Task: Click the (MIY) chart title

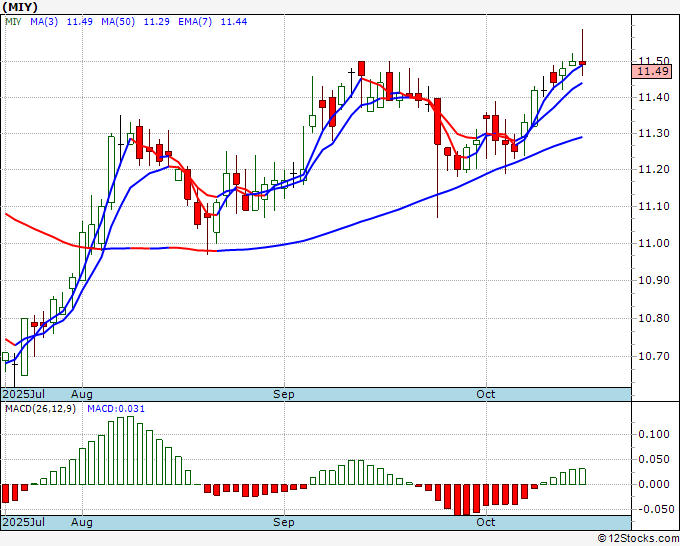Action: pos(20,7)
